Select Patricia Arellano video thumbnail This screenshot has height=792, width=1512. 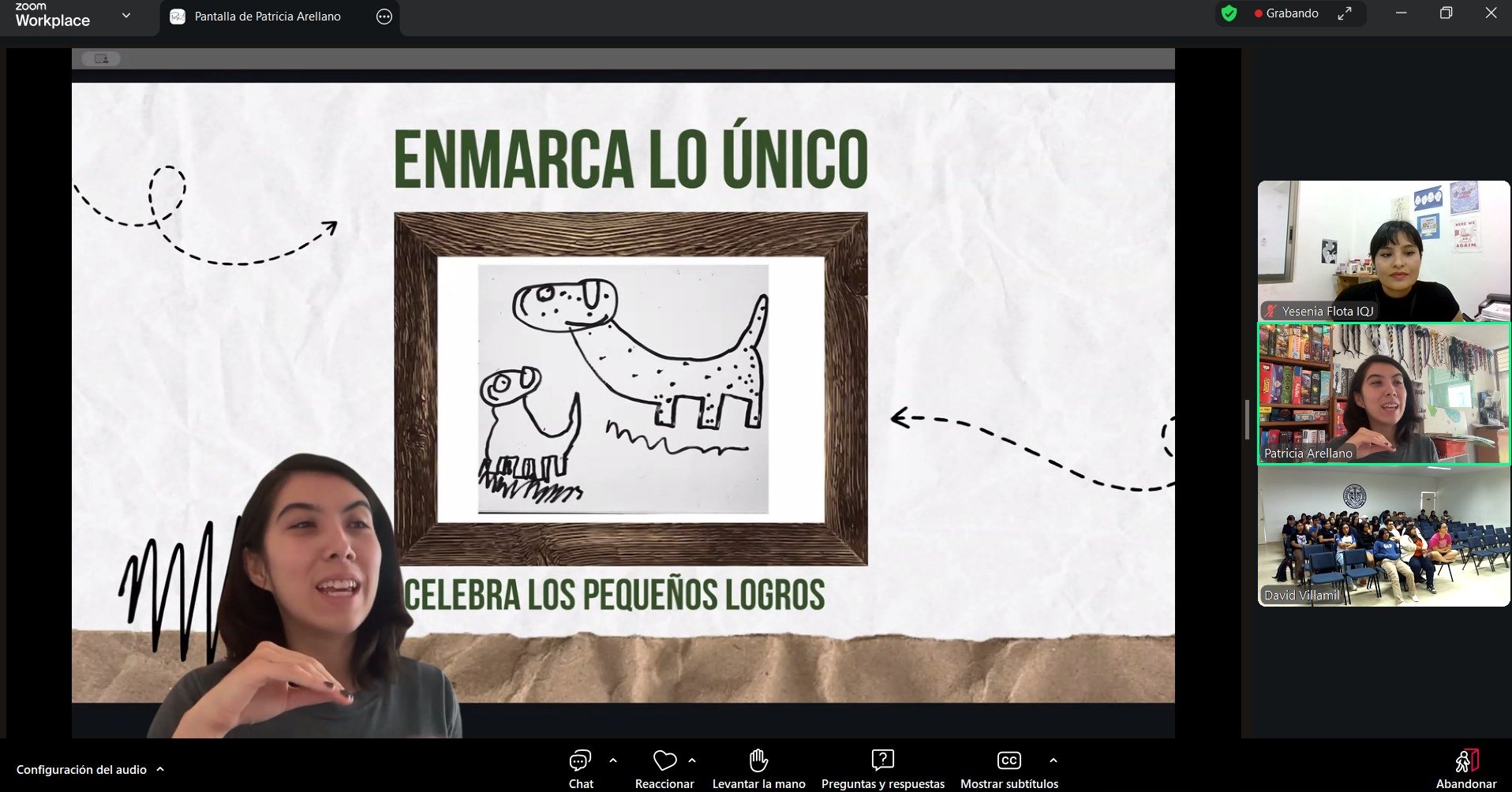[1383, 393]
